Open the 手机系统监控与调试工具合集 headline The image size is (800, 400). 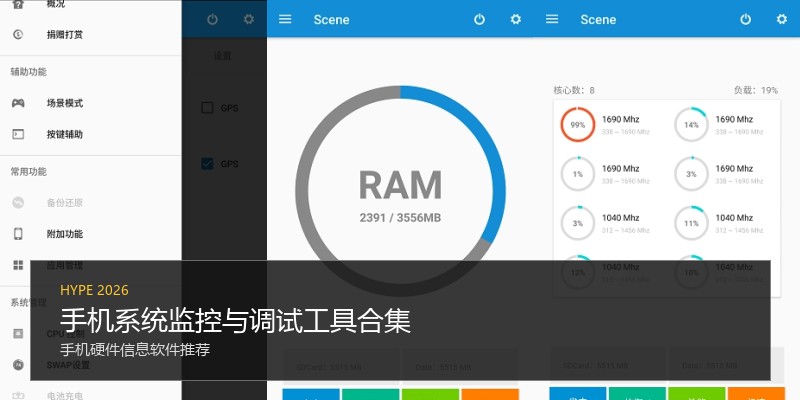pyautogui.click(x=235, y=321)
